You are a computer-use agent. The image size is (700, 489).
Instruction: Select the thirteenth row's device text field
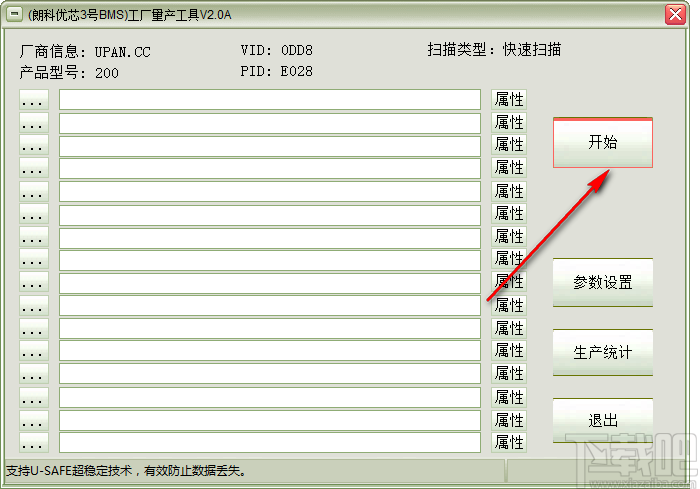click(270, 373)
